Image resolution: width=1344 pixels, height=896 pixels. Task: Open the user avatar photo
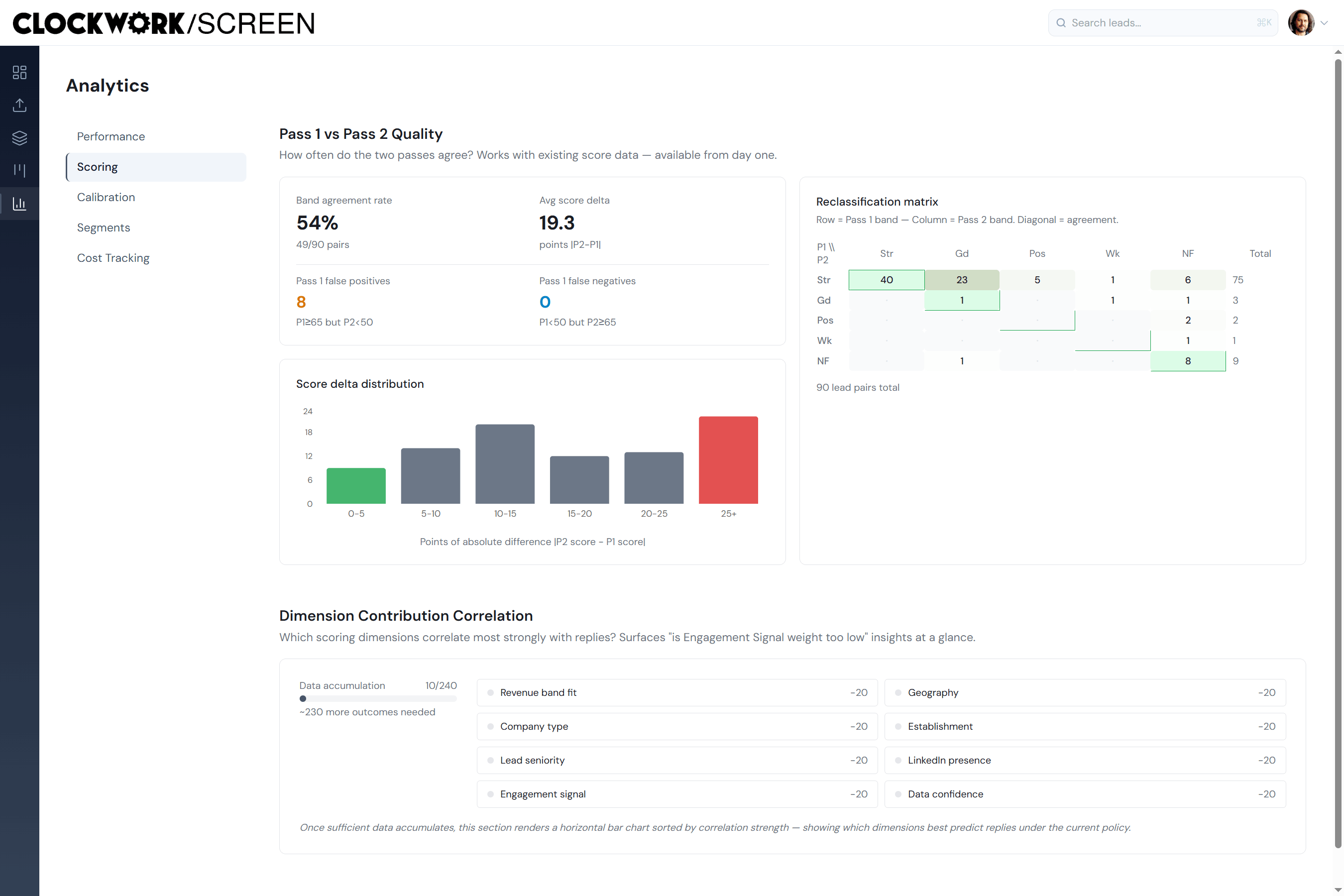(1301, 23)
